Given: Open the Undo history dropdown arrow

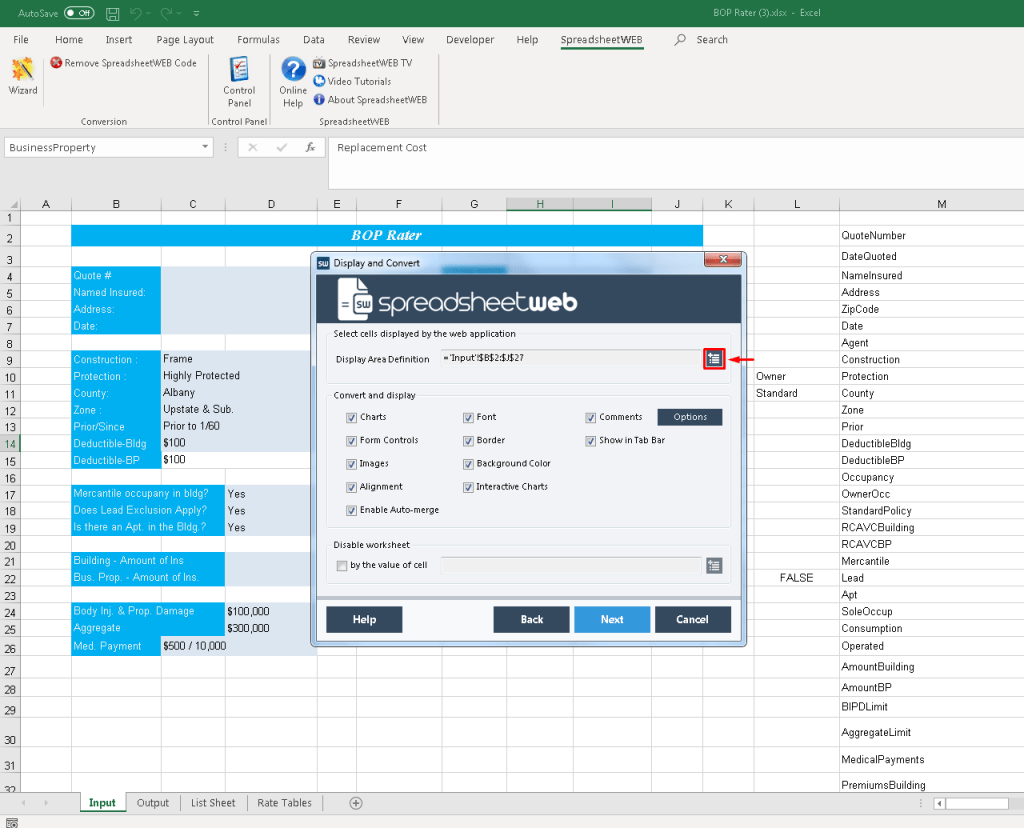Looking at the screenshot, I should pos(149,13).
